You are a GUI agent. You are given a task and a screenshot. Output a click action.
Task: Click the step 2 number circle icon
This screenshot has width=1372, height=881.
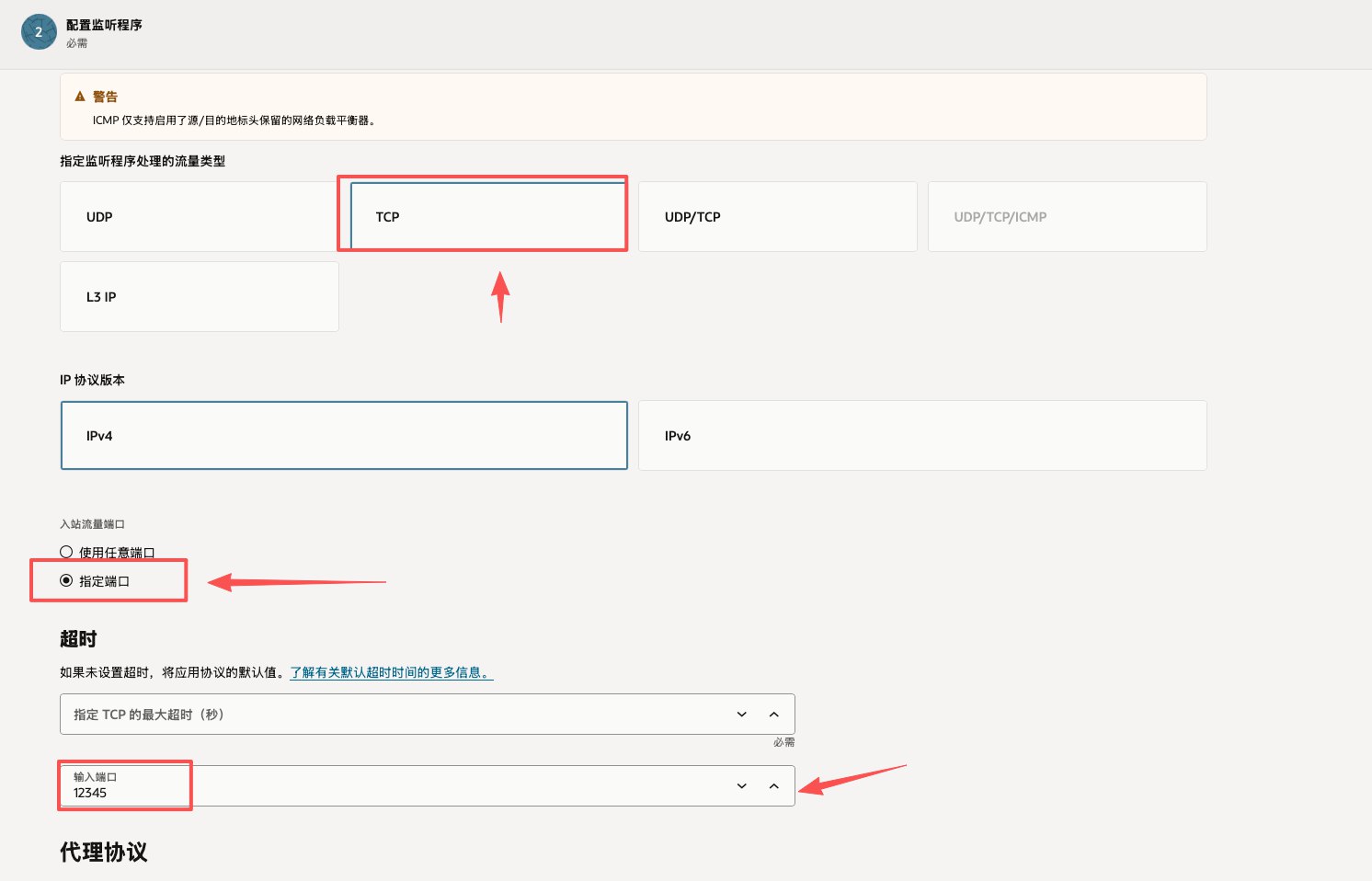pyautogui.click(x=39, y=31)
